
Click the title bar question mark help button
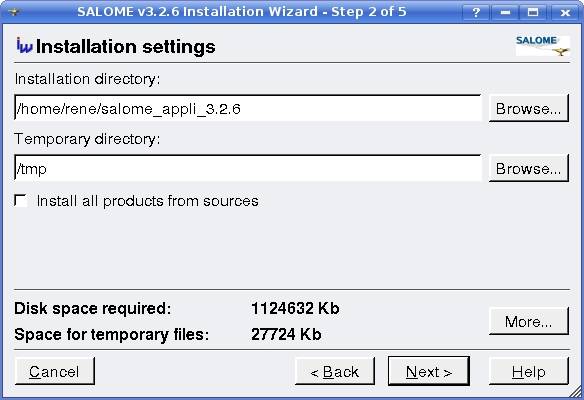pyautogui.click(x=476, y=13)
